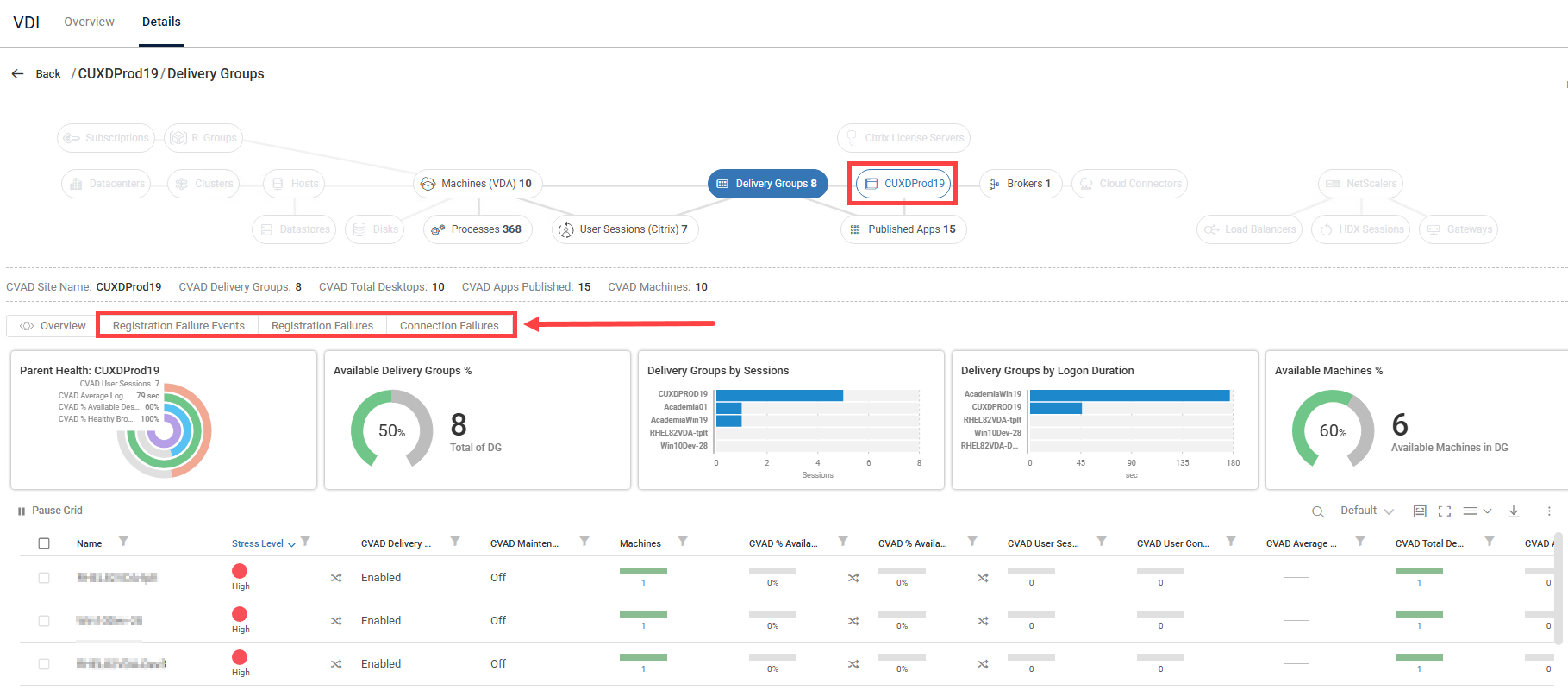Select the Published Apps 15 node
The height and width of the screenshot is (690, 1568).
(903, 229)
